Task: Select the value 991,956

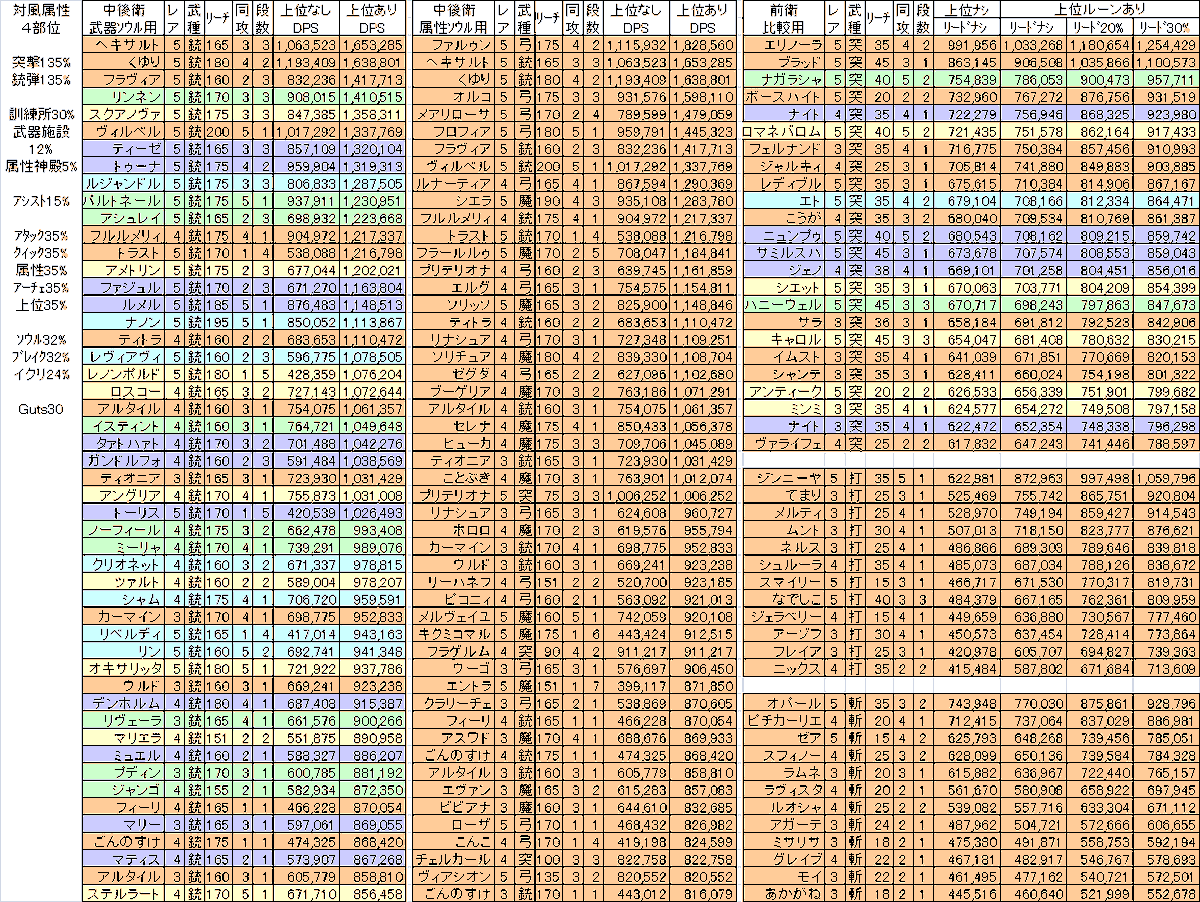Action: (969, 46)
